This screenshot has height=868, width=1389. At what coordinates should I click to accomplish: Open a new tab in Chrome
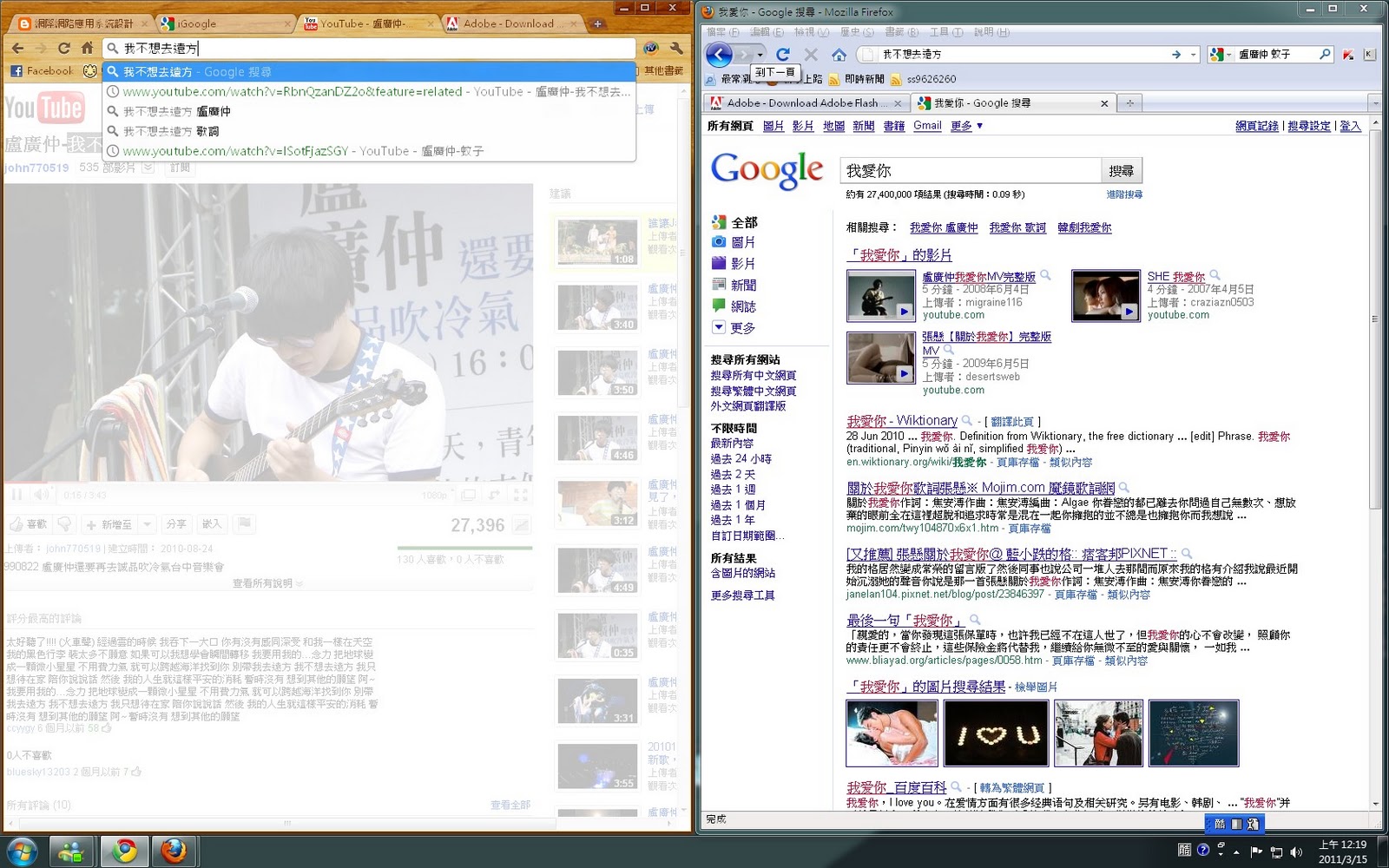[x=597, y=23]
